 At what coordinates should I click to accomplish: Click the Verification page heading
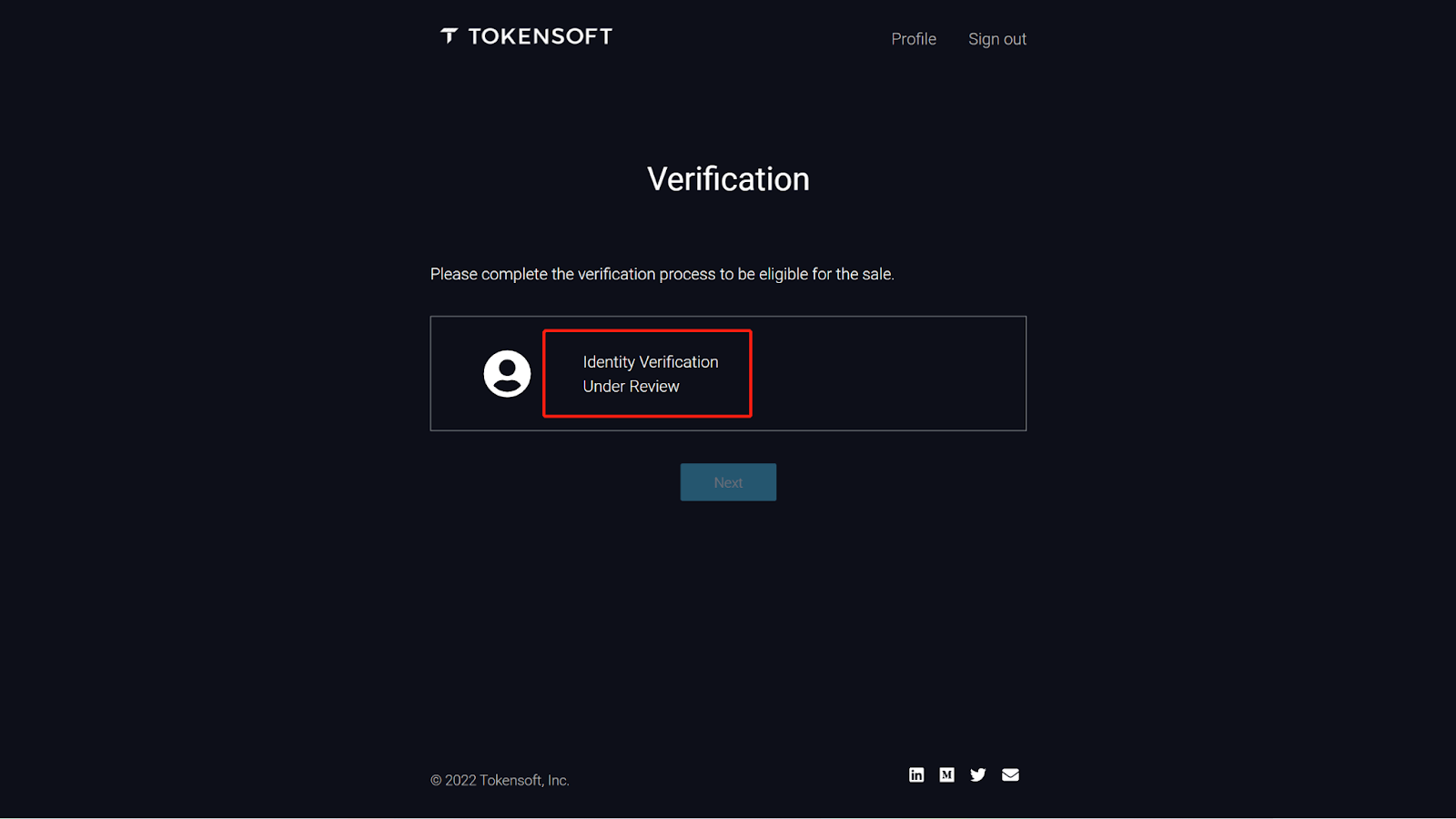[x=728, y=179]
